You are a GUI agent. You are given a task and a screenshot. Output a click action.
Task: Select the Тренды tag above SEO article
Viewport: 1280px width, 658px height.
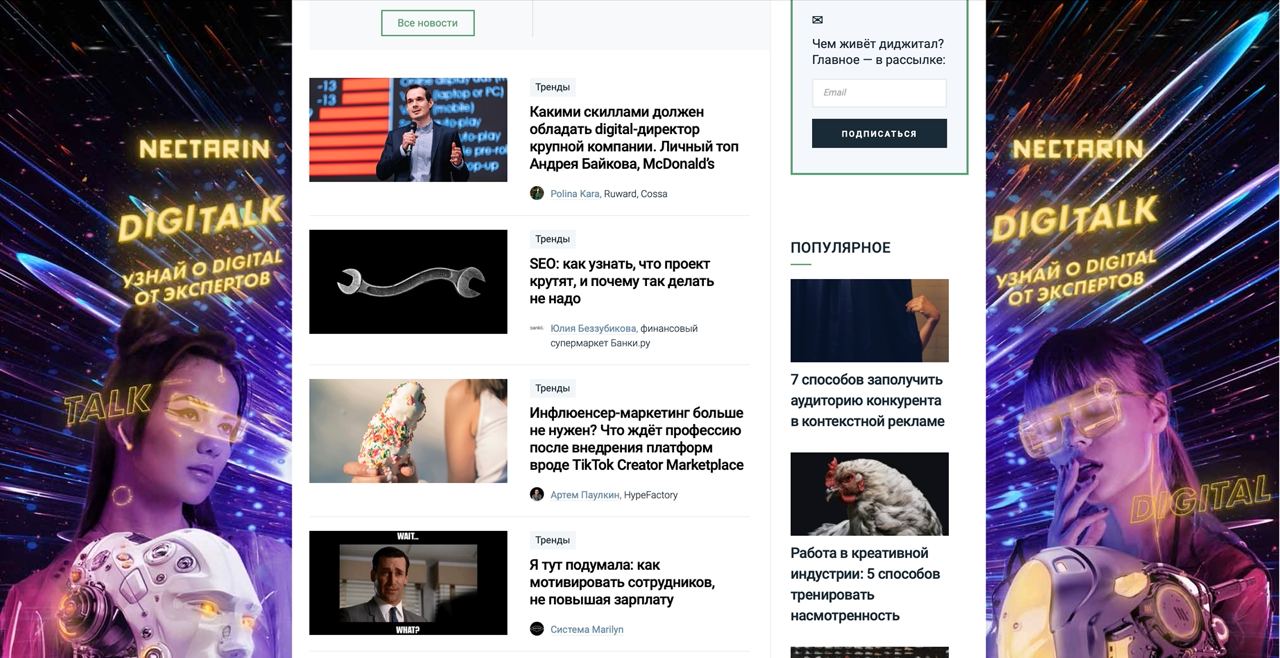coord(552,239)
